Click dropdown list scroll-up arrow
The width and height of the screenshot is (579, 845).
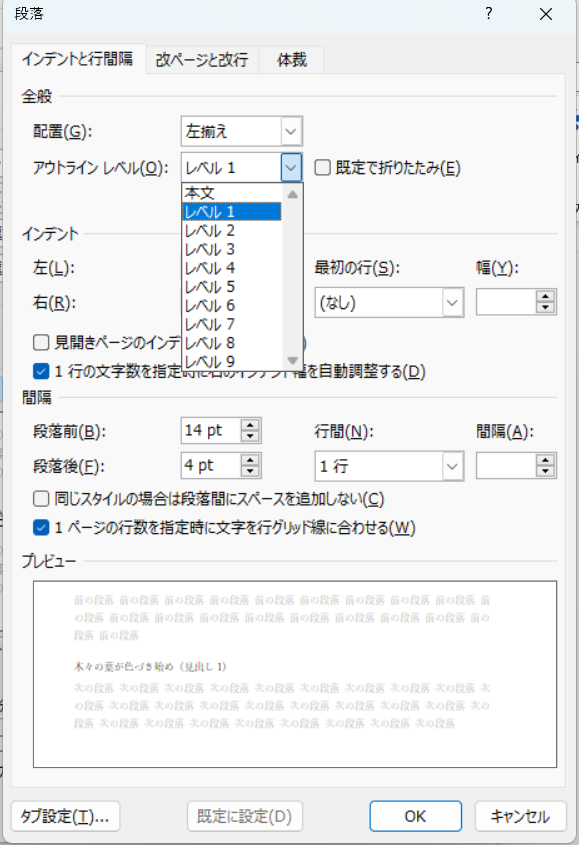[x=293, y=194]
